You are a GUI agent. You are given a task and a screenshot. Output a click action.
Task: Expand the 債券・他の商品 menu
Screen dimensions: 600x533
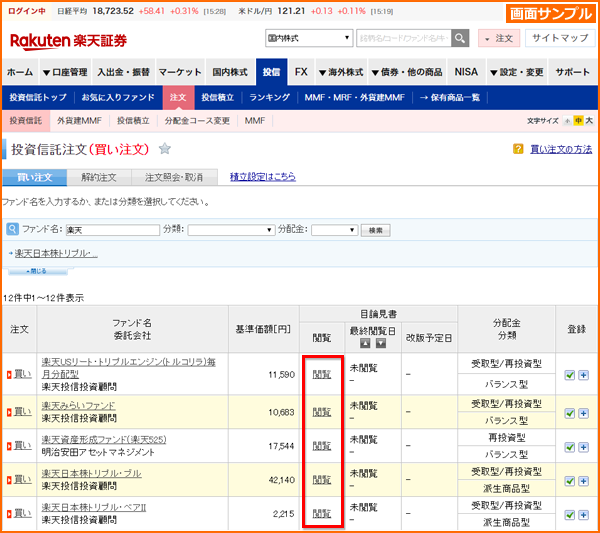click(407, 72)
